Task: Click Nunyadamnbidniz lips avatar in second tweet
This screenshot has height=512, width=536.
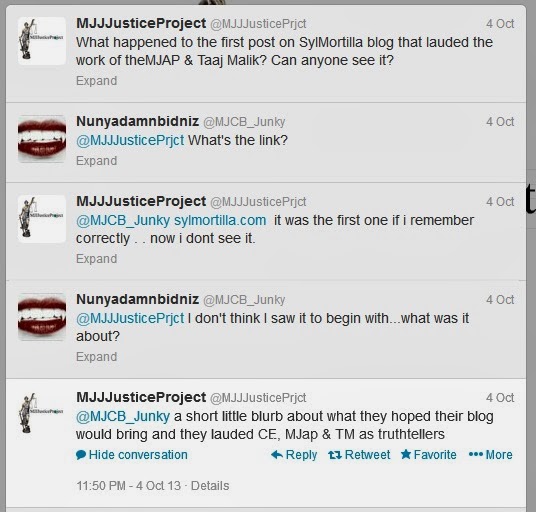Action: (x=42, y=139)
